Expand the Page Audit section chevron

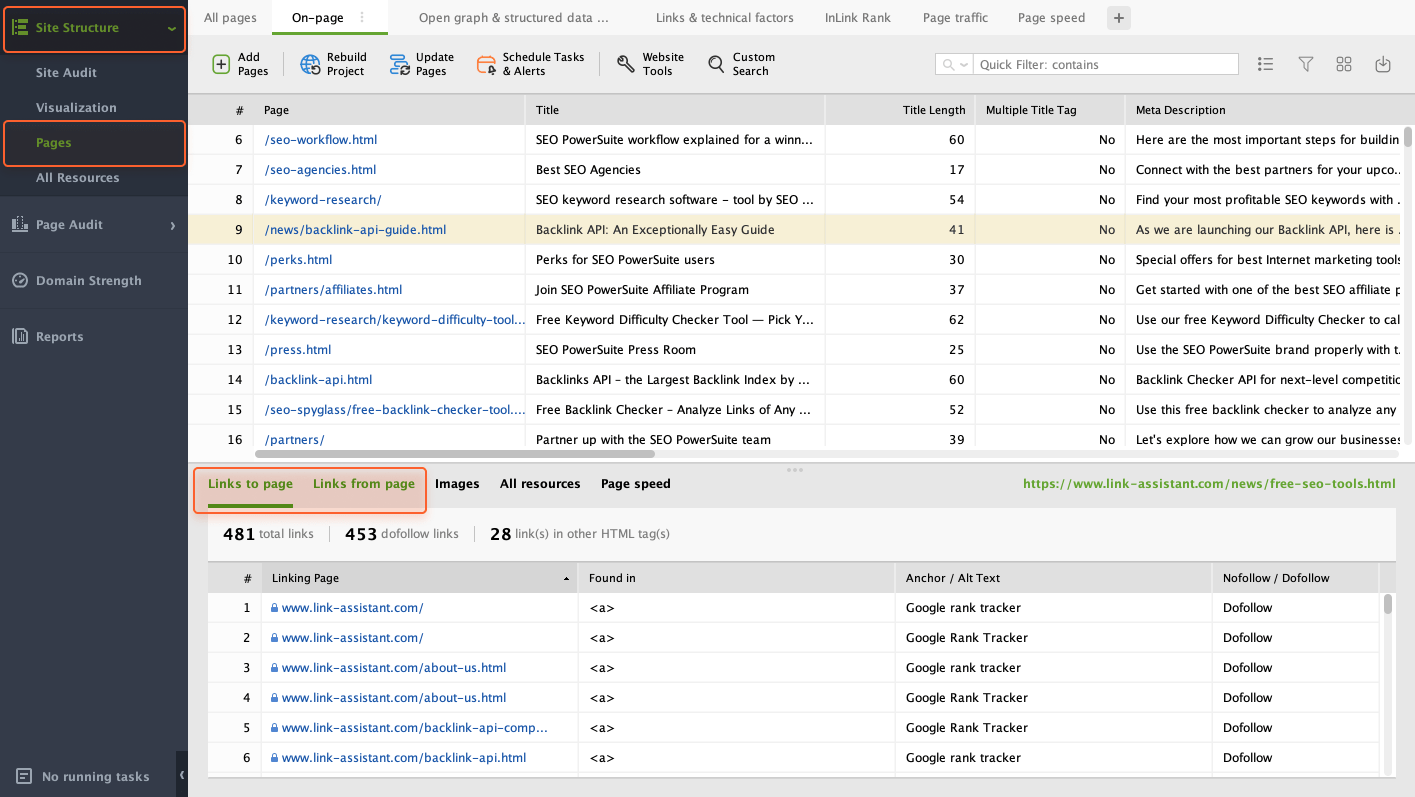click(x=172, y=226)
